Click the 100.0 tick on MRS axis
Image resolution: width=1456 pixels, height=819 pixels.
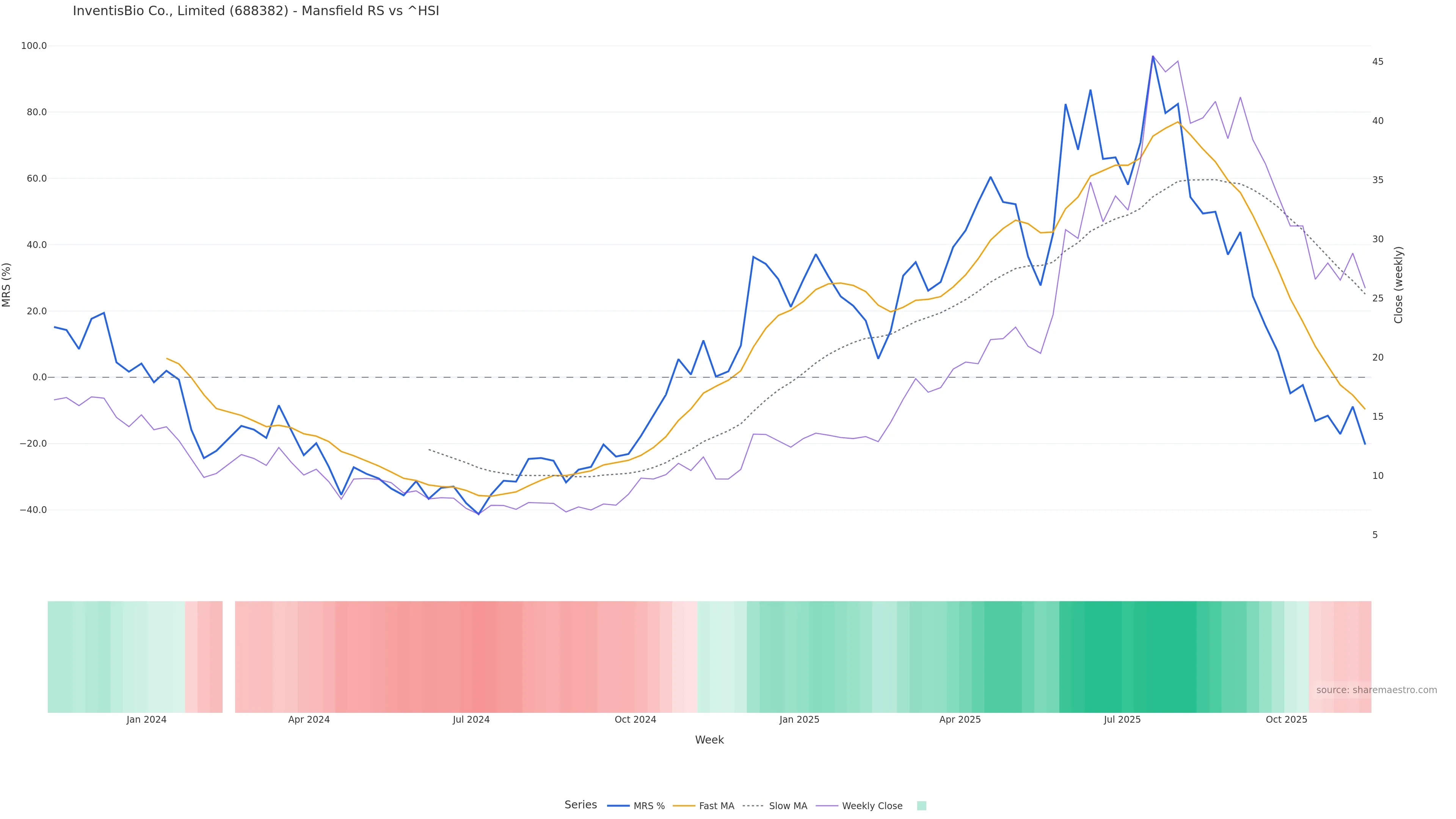pos(34,46)
